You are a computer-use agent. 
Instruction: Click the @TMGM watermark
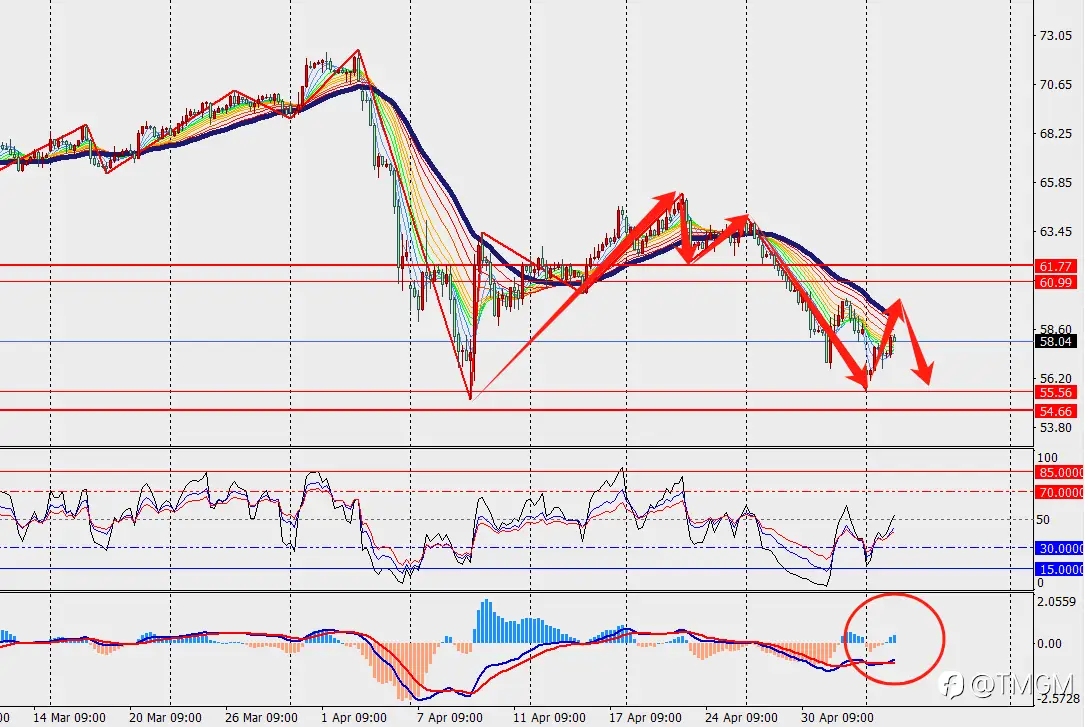[1007, 685]
